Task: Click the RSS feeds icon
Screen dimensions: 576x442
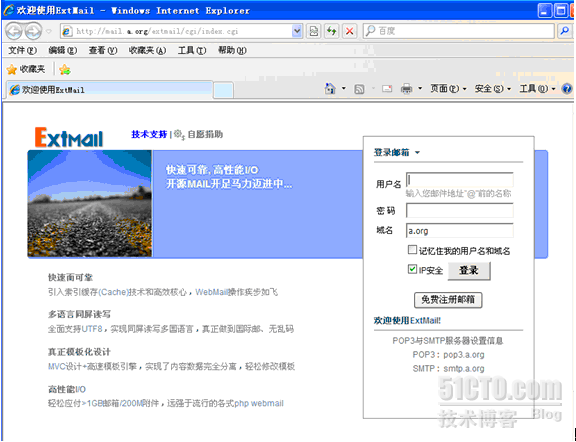Action: point(359,89)
